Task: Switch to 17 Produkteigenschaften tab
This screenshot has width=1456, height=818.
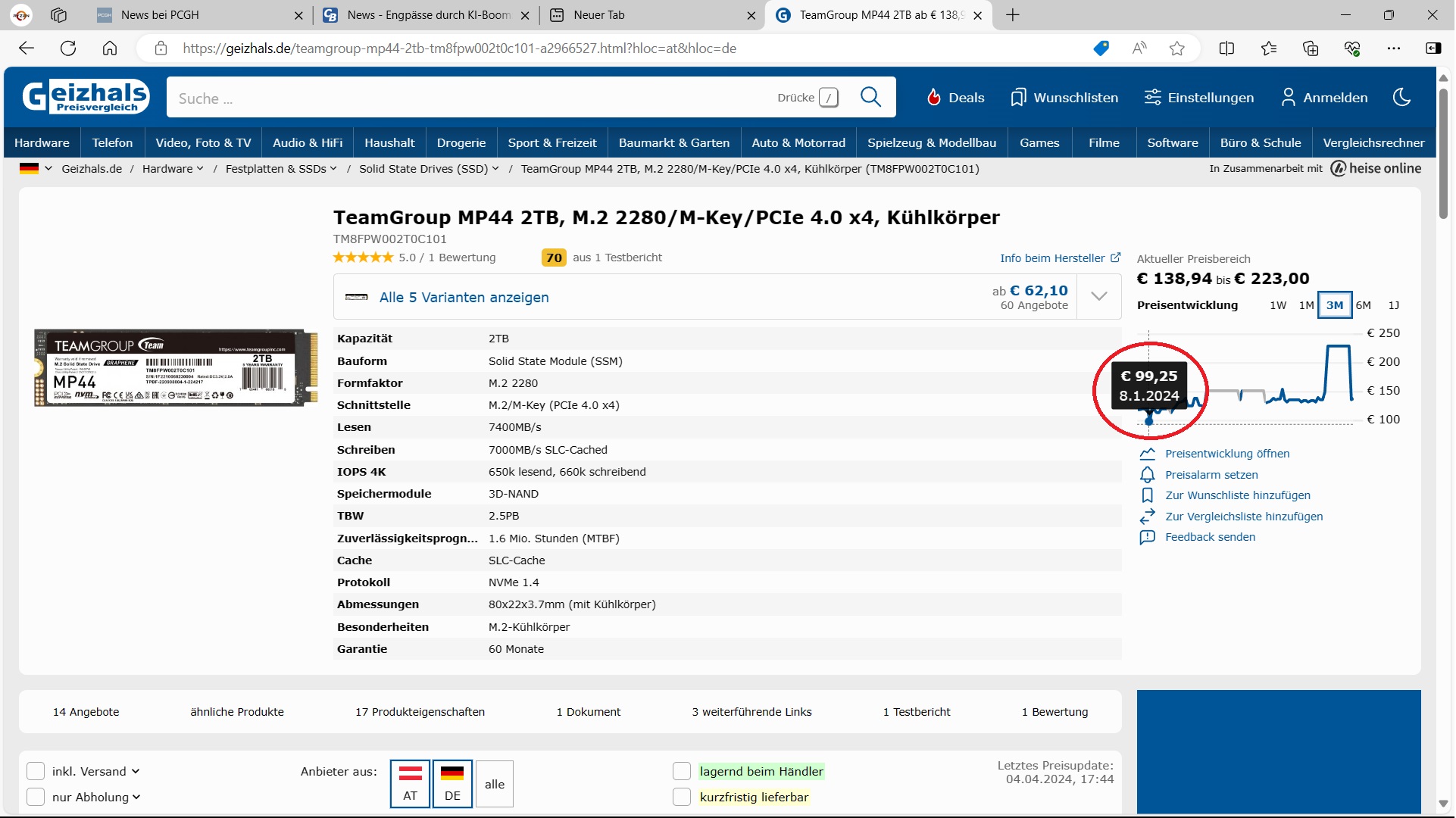Action: [x=420, y=712]
